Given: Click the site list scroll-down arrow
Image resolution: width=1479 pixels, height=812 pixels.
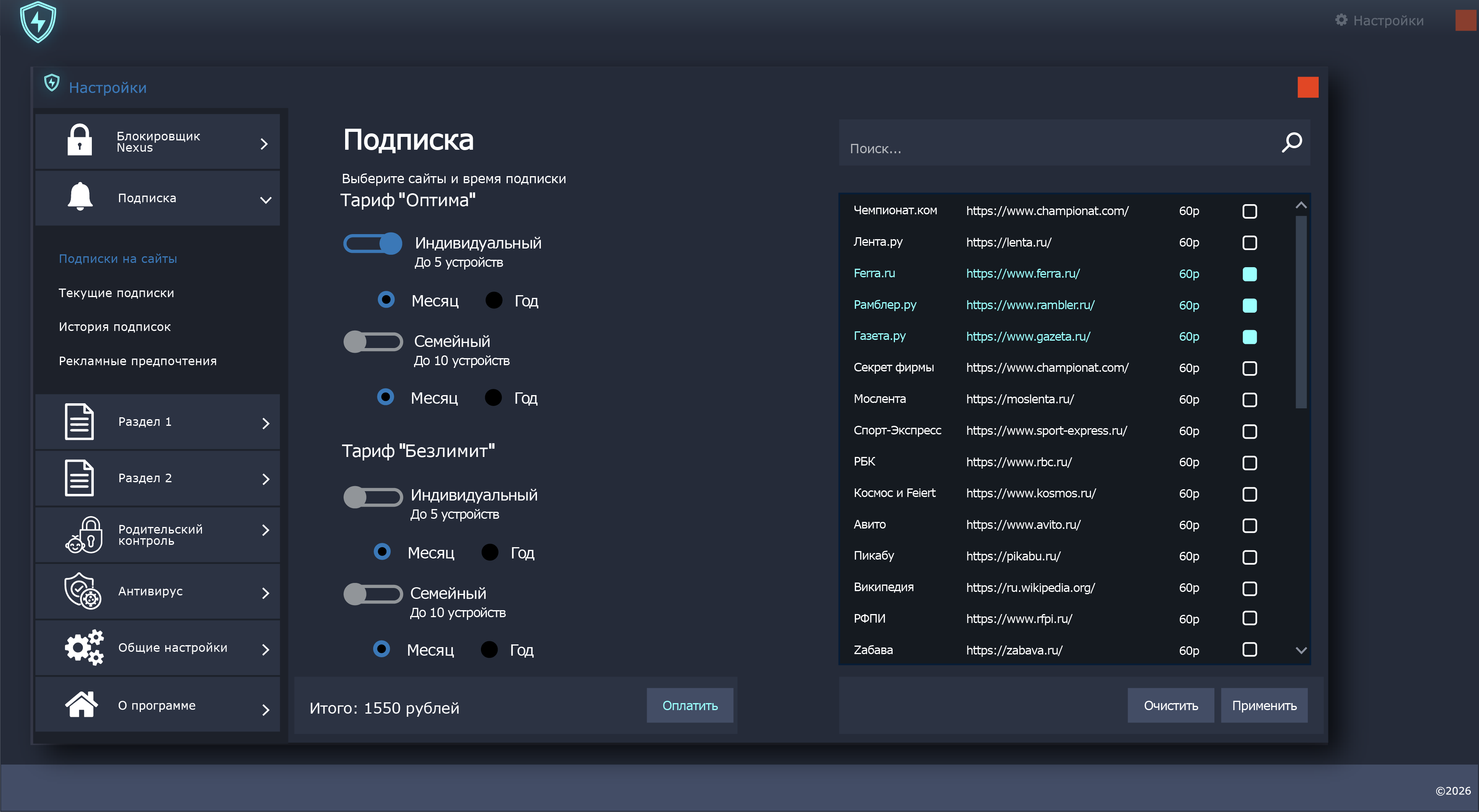Looking at the screenshot, I should click(1301, 650).
